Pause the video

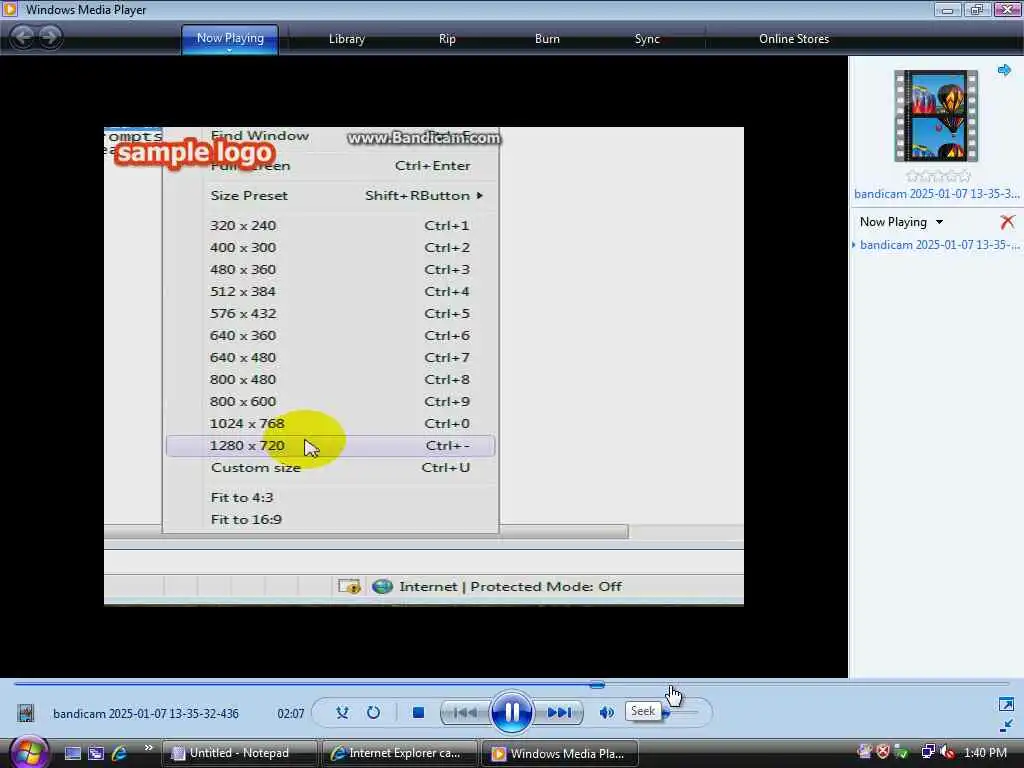click(511, 712)
